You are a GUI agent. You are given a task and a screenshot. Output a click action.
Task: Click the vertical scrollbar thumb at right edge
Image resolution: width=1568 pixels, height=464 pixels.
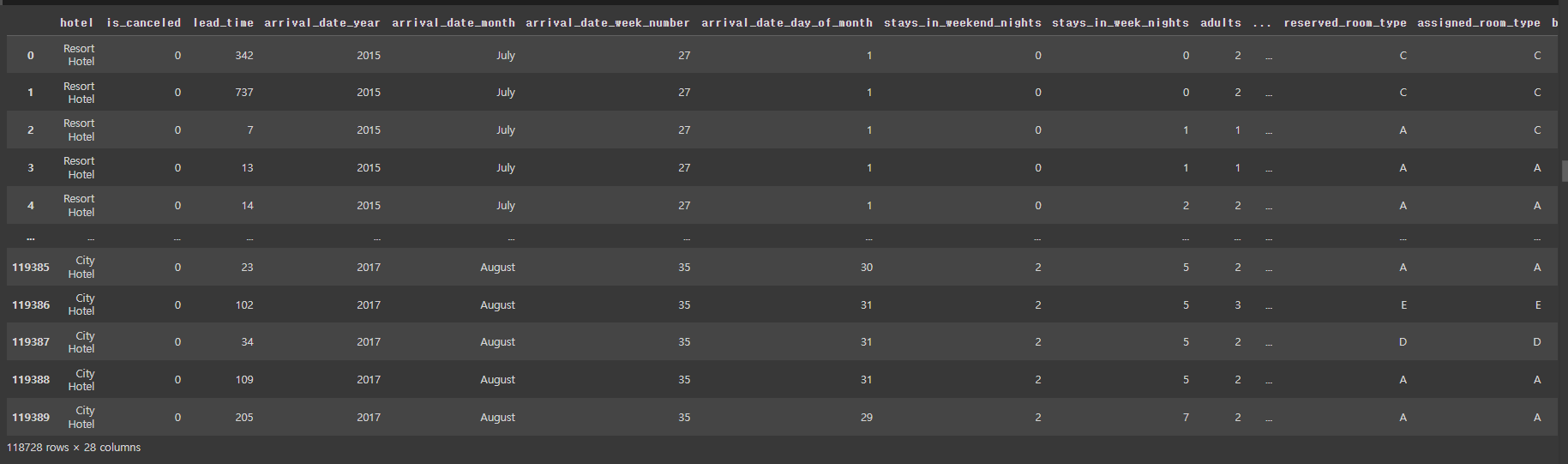click(1565, 171)
